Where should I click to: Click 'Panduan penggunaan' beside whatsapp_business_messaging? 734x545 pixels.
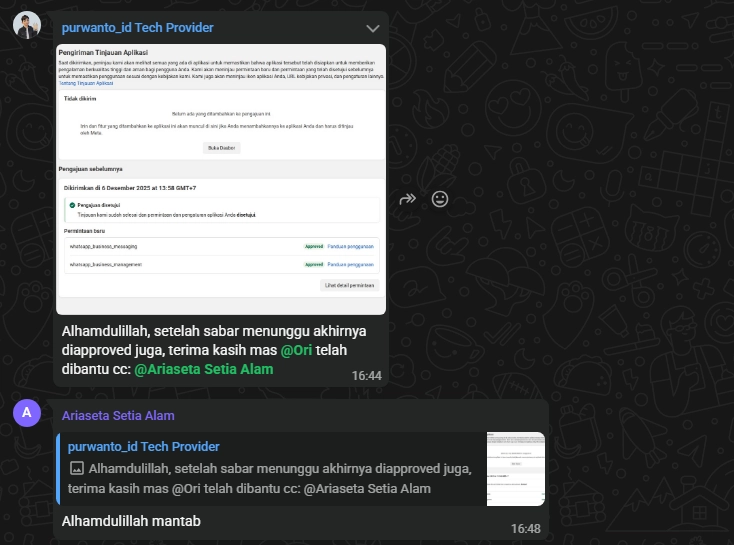351,246
